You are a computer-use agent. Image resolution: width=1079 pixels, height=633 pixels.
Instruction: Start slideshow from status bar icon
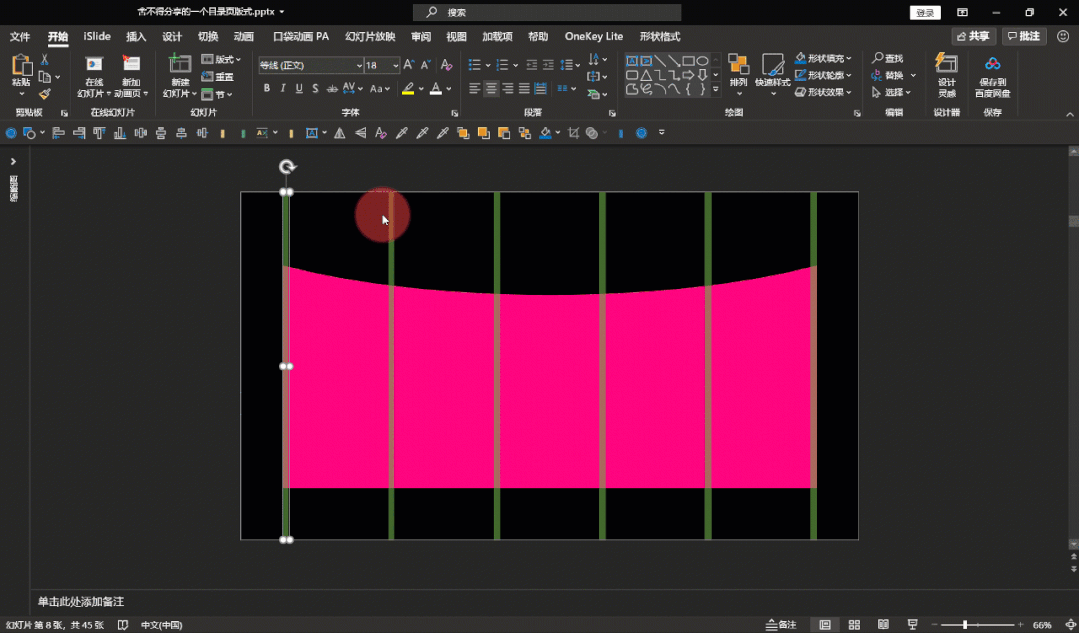coord(914,625)
